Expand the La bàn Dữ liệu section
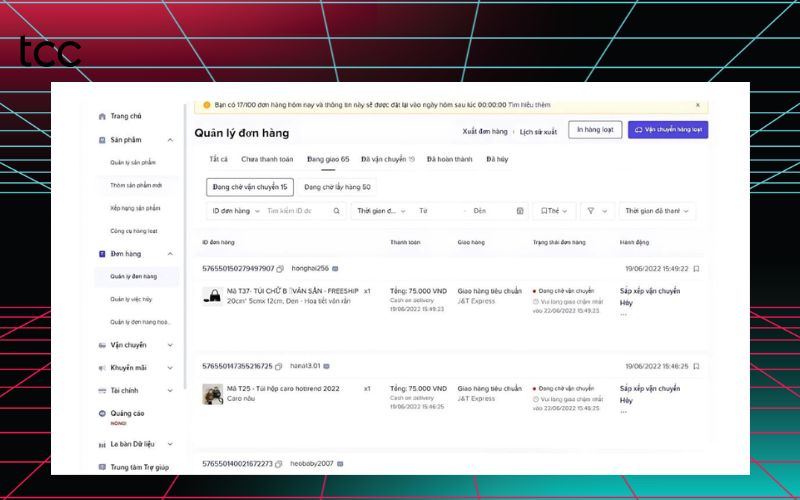 point(170,444)
